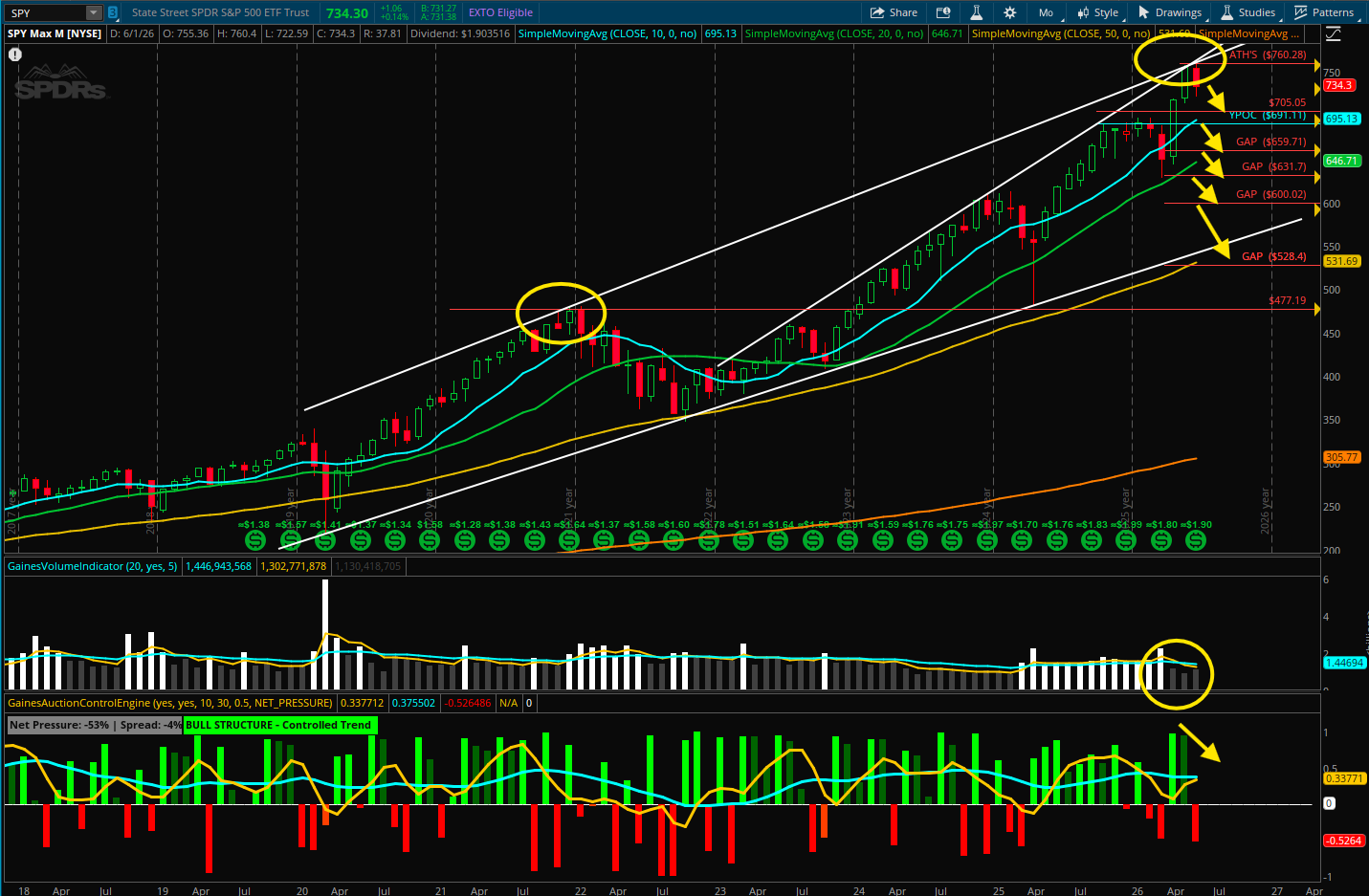Click the $1.99 dividend marker icon
This screenshot has width=1369, height=896.
click(x=1126, y=540)
